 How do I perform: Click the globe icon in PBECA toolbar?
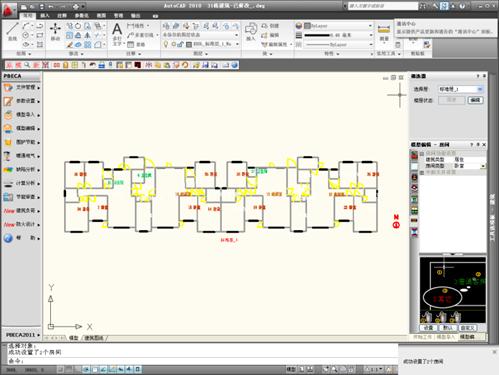click(x=235, y=65)
